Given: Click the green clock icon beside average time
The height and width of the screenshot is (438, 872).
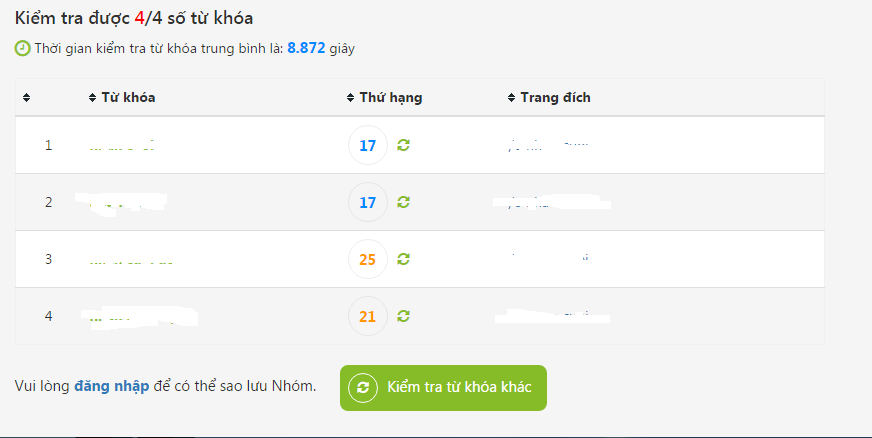Looking at the screenshot, I should (x=22, y=48).
